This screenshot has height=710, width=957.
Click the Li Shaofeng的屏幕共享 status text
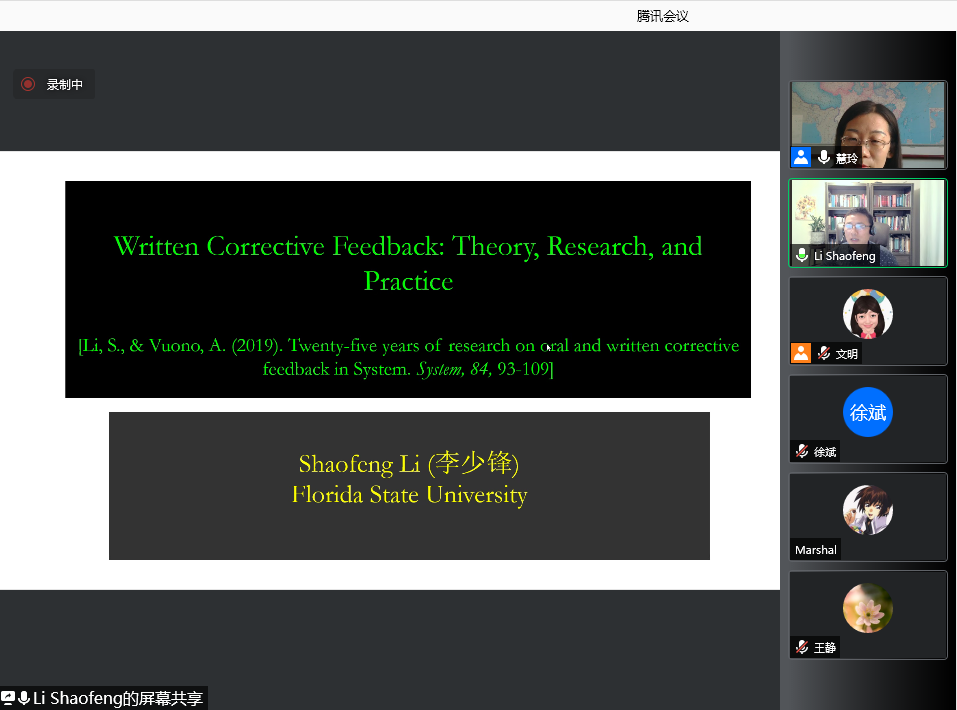(x=119, y=698)
